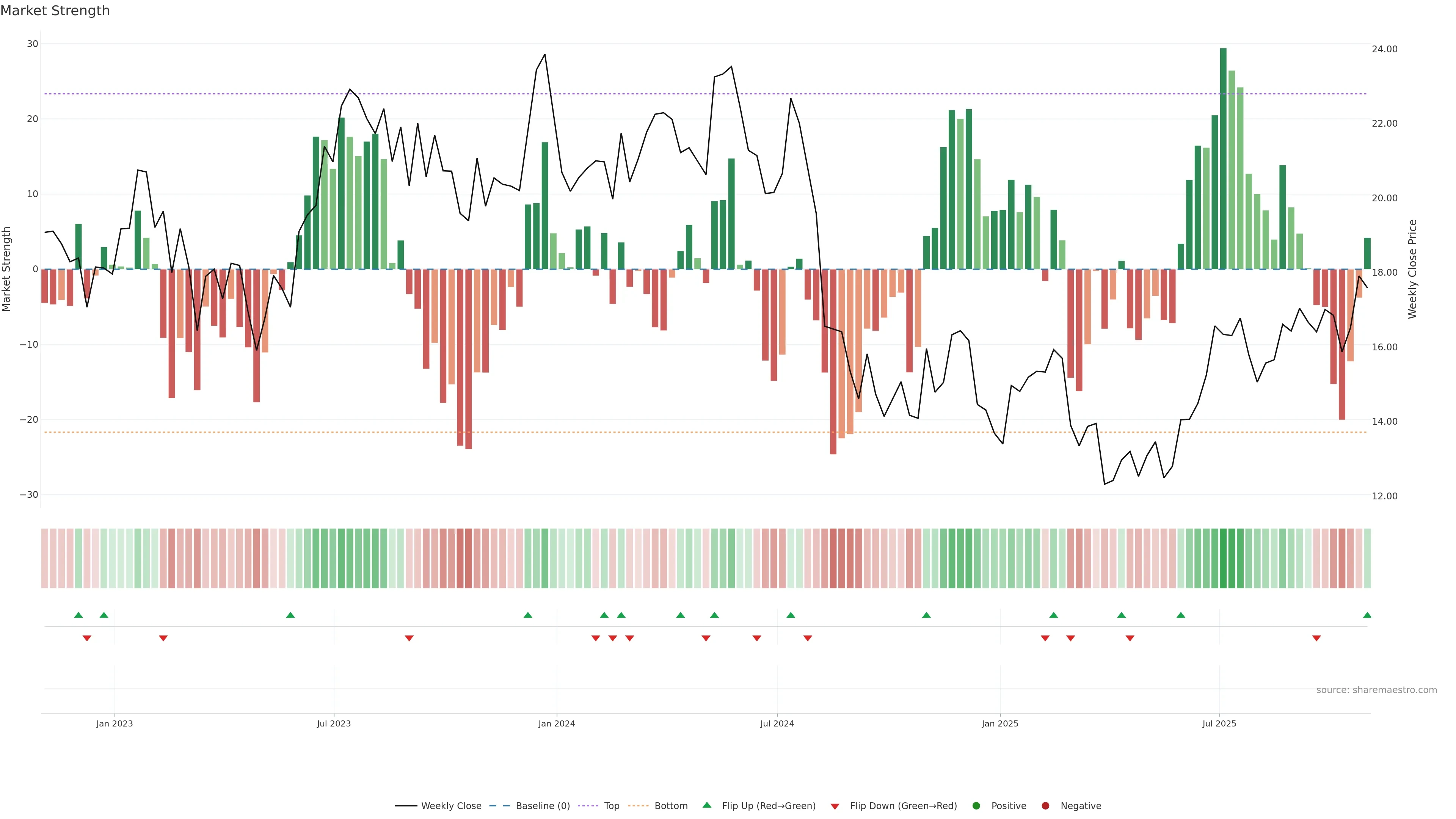Click the Weekly Close Price axis title

click(1412, 269)
